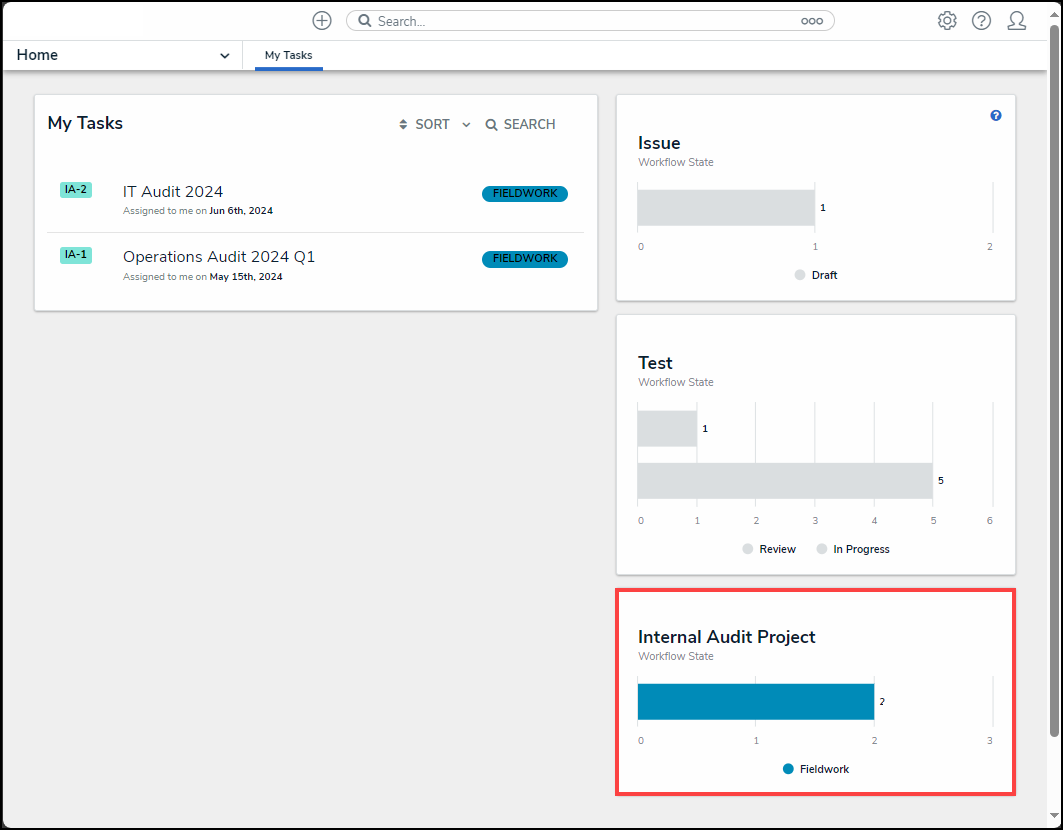Click SEARCH in My Tasks panel
This screenshot has height=830, width=1063.
(520, 125)
